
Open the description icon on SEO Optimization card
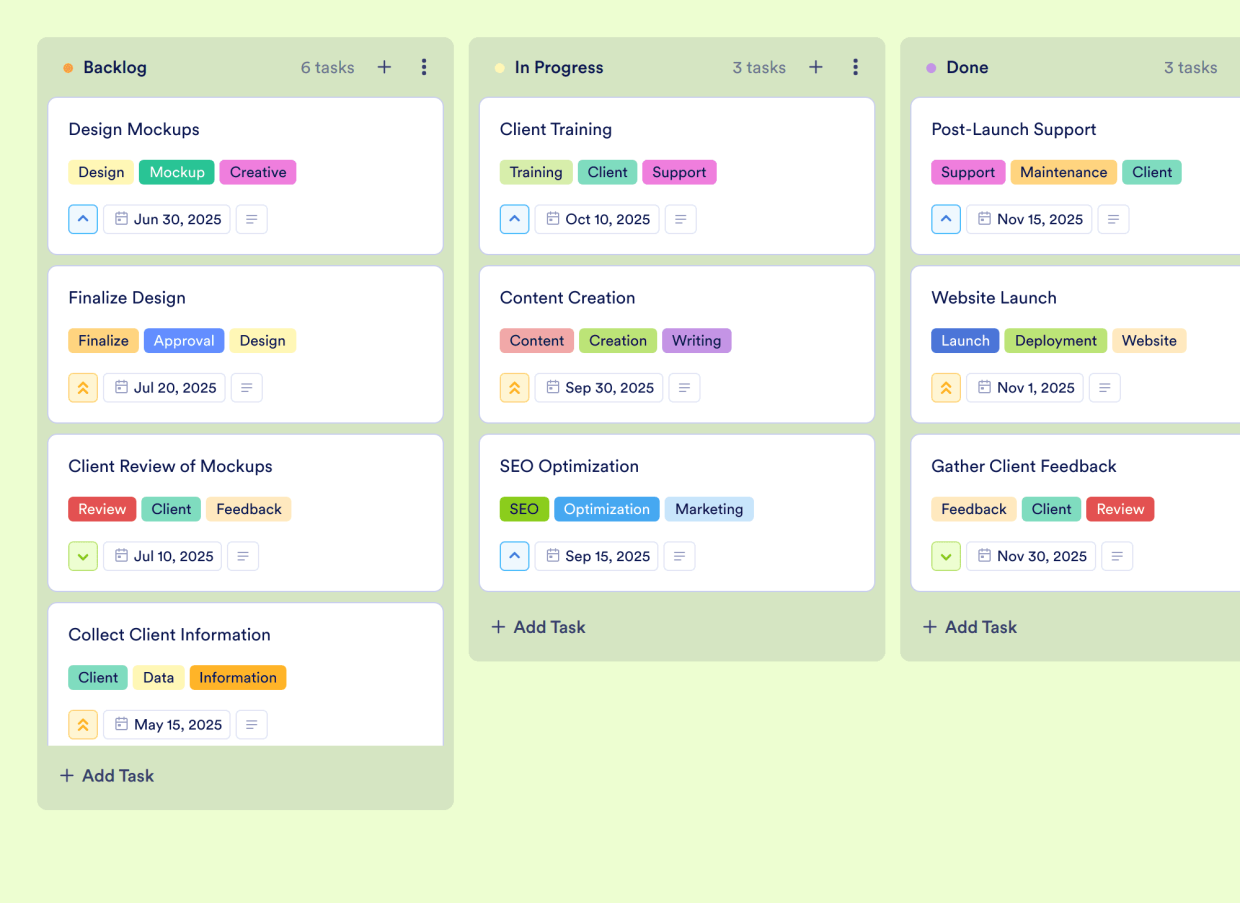[679, 556]
